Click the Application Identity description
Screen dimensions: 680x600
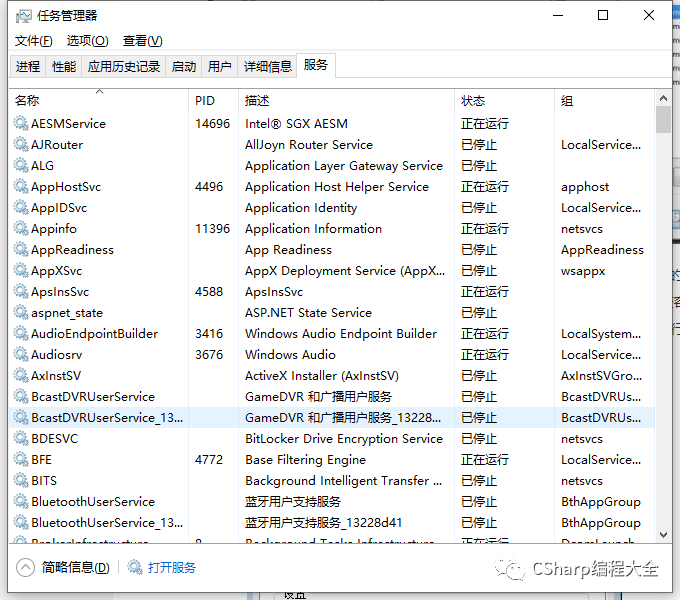click(x=301, y=208)
